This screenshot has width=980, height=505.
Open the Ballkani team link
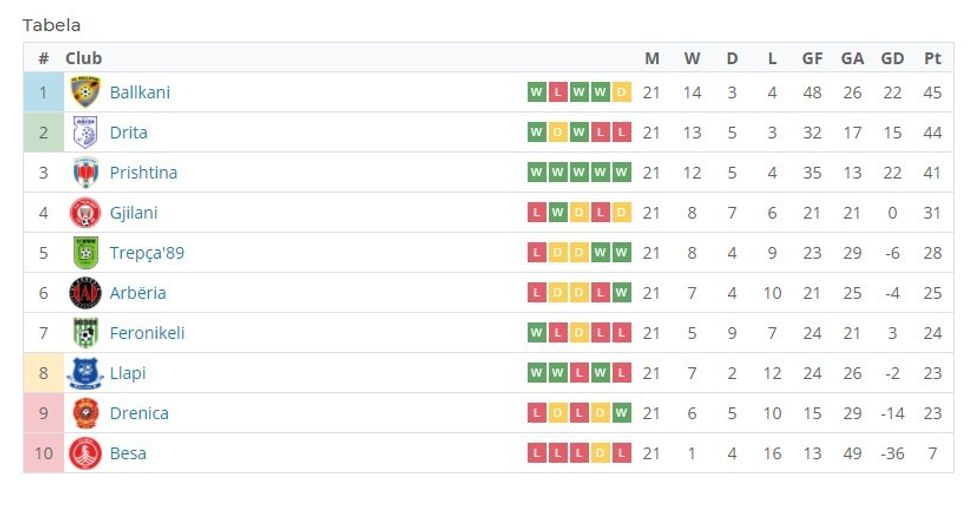click(140, 92)
